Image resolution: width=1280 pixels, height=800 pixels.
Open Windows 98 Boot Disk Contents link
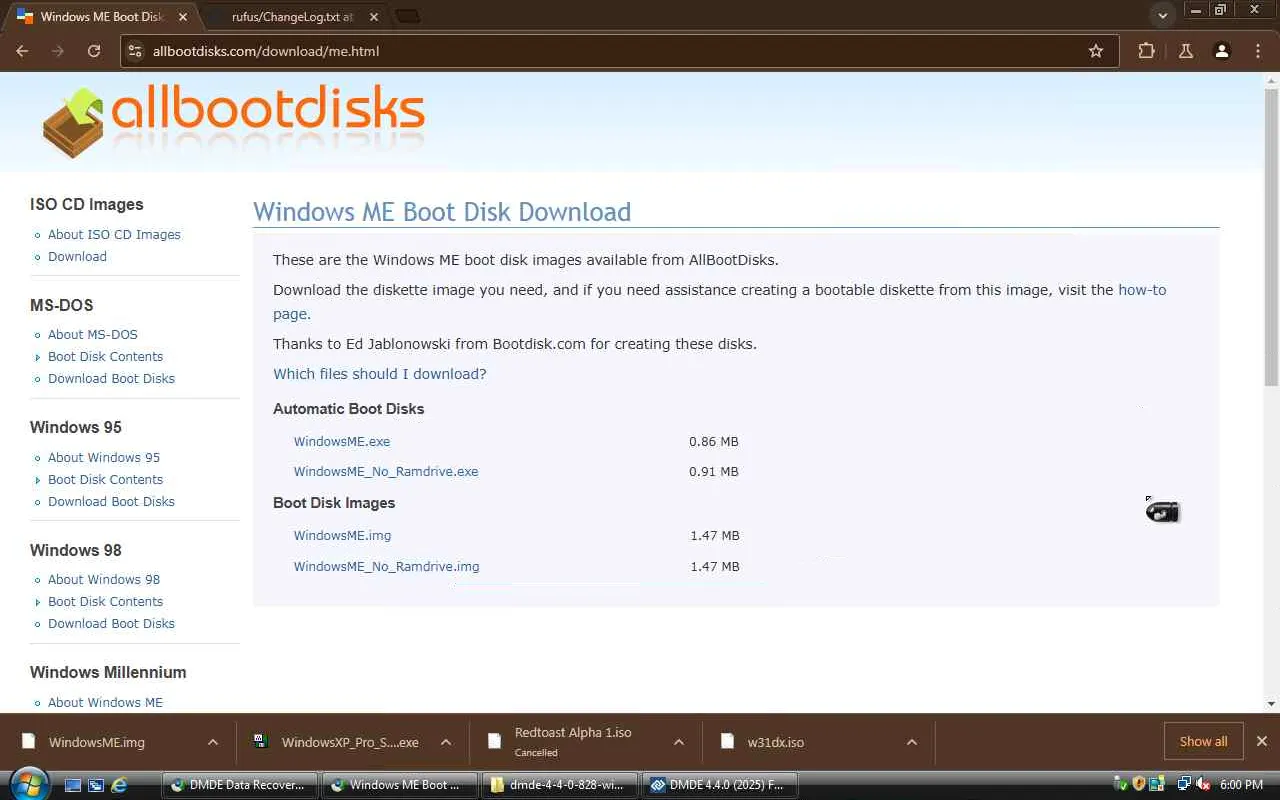tap(105, 601)
